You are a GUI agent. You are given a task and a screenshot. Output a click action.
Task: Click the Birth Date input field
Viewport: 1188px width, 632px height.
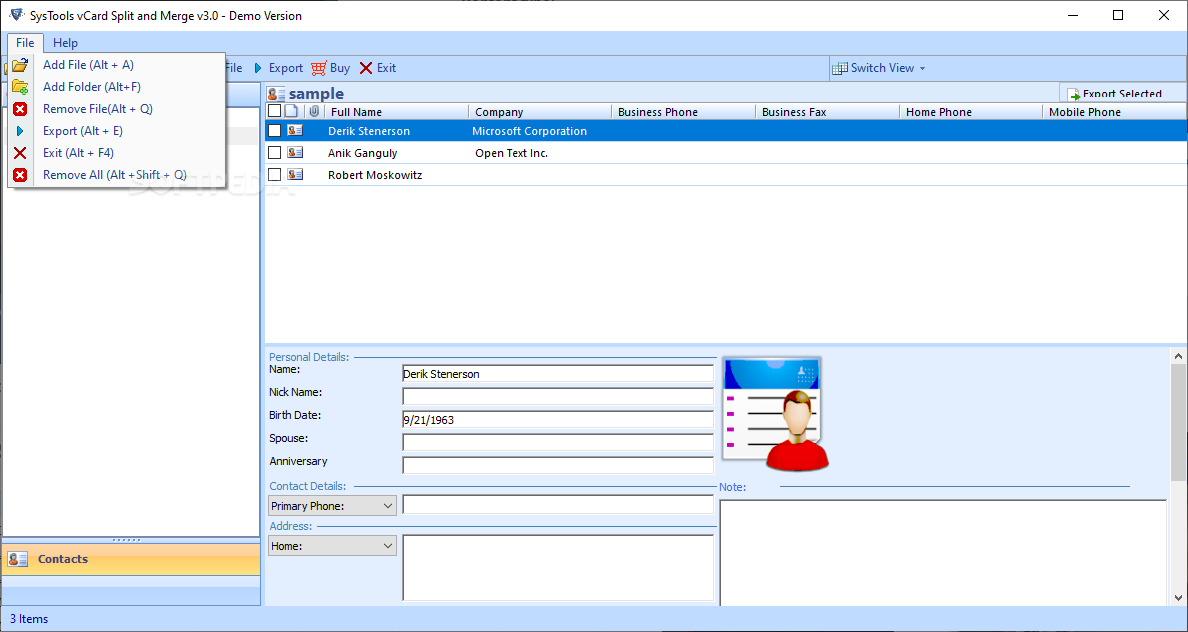coord(558,419)
